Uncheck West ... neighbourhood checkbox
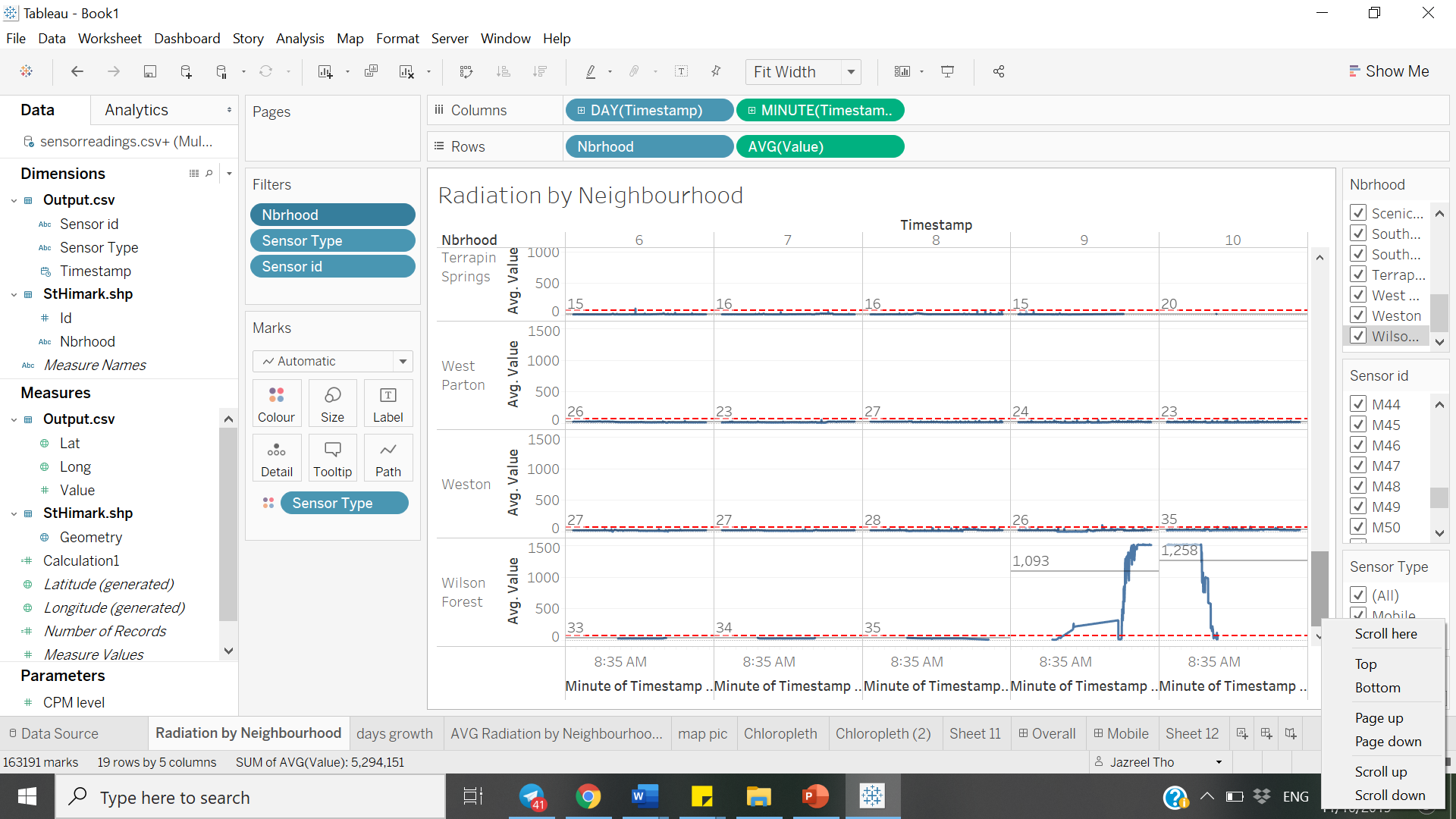The image size is (1456, 819). coord(1358,295)
